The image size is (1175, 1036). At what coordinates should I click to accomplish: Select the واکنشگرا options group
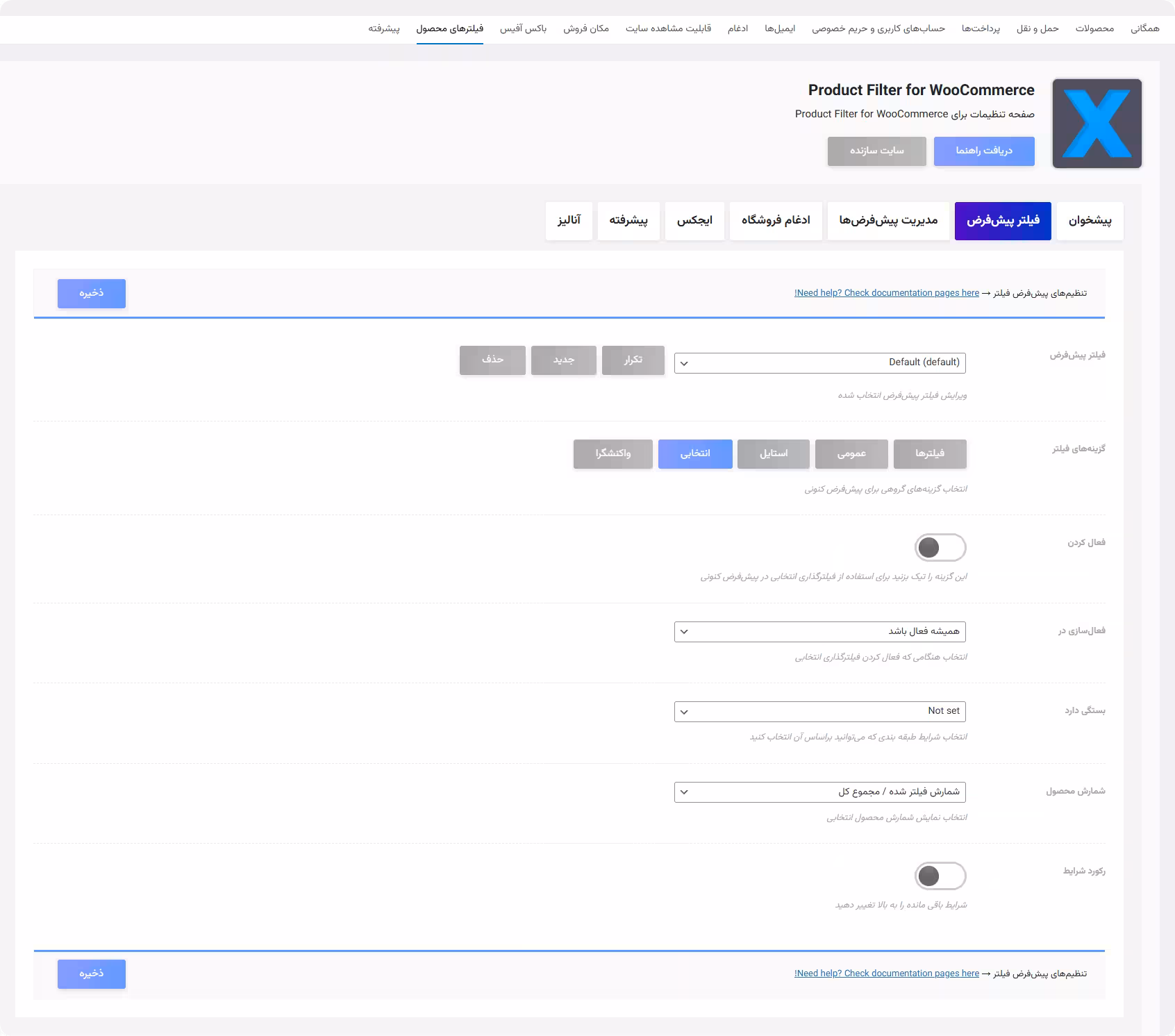pyautogui.click(x=613, y=453)
